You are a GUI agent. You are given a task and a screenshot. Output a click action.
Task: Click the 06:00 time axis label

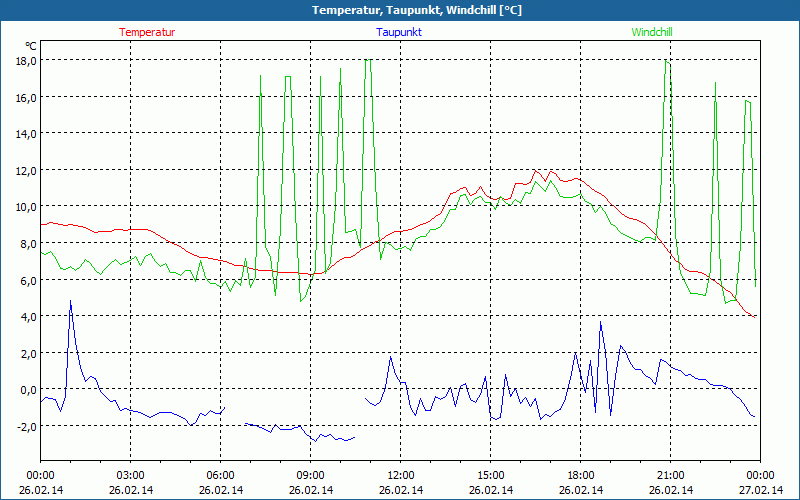(x=220, y=476)
